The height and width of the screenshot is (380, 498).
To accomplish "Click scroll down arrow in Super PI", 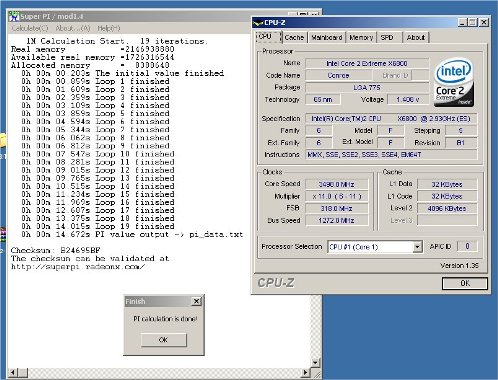I will point(315,362).
